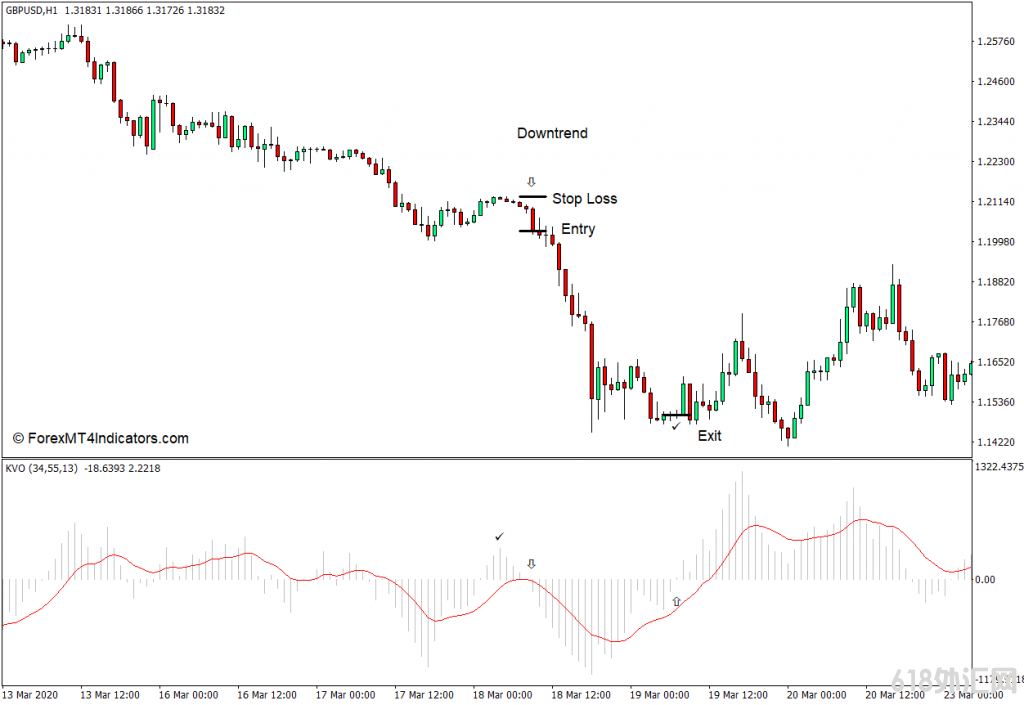The width and height of the screenshot is (1024, 705).
Task: Select the Stop Loss horizontal line marker
Action: pos(533,196)
